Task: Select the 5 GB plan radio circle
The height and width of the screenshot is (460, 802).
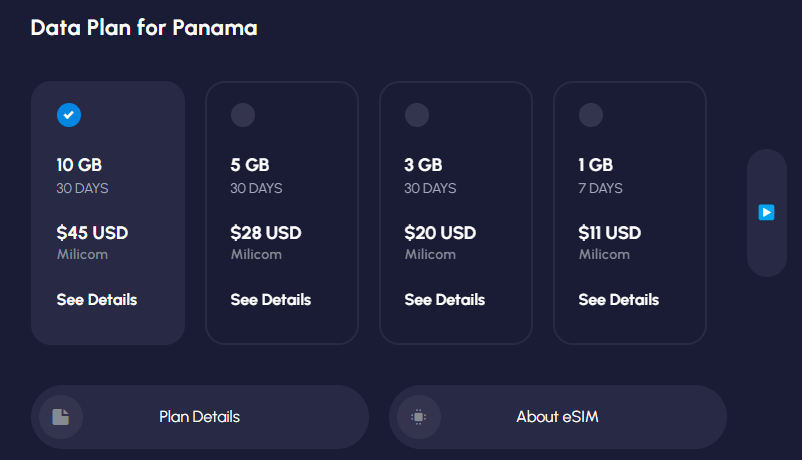Action: tap(243, 115)
